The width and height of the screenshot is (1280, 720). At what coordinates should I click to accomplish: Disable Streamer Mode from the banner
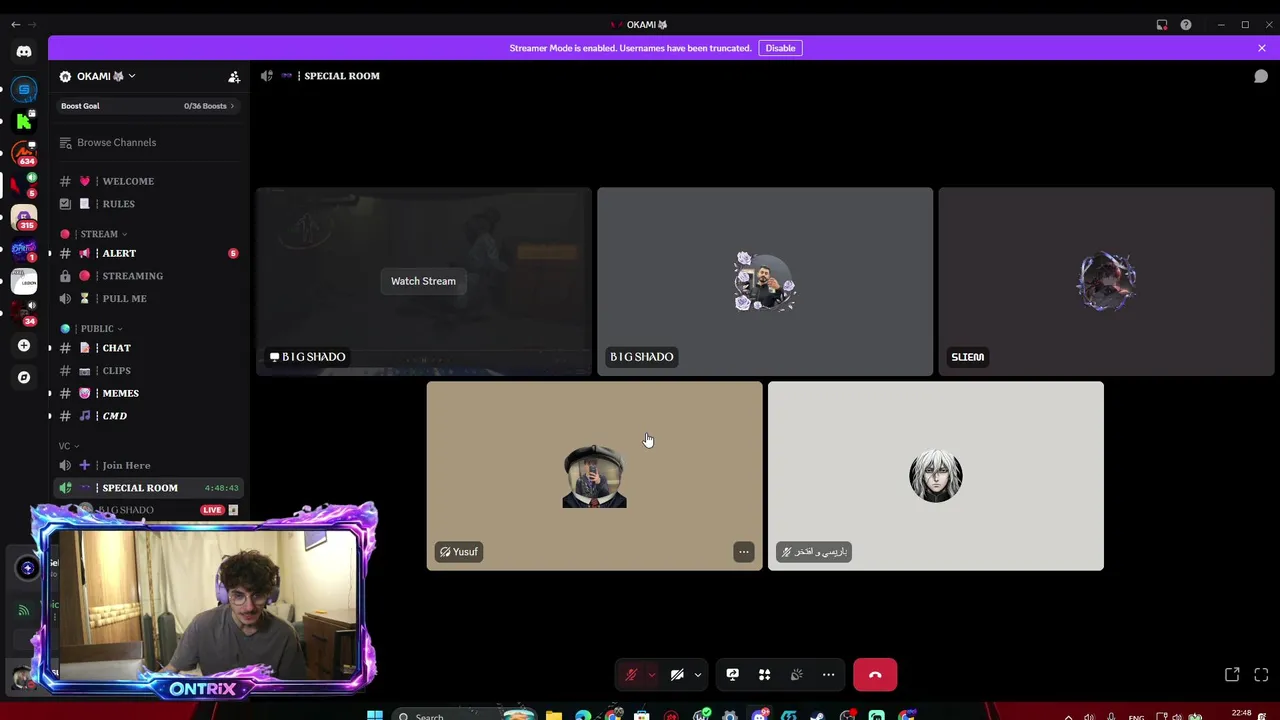[780, 48]
